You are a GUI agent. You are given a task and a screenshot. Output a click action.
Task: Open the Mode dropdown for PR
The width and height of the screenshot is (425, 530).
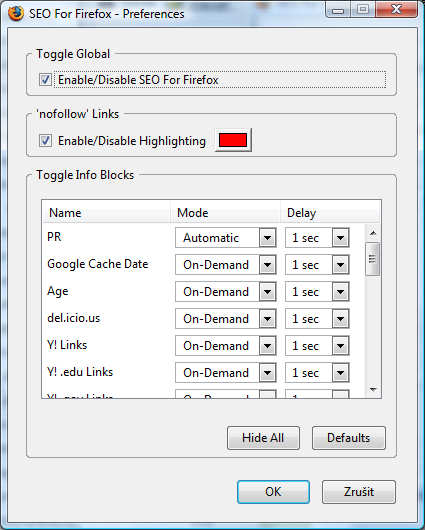226,238
